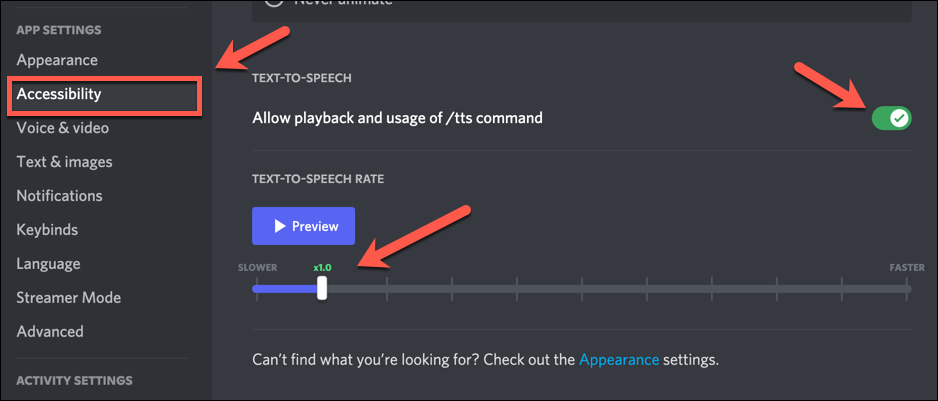The width and height of the screenshot is (938, 401).
Task: Disable the /tts command playback toggle
Action: tap(891, 119)
